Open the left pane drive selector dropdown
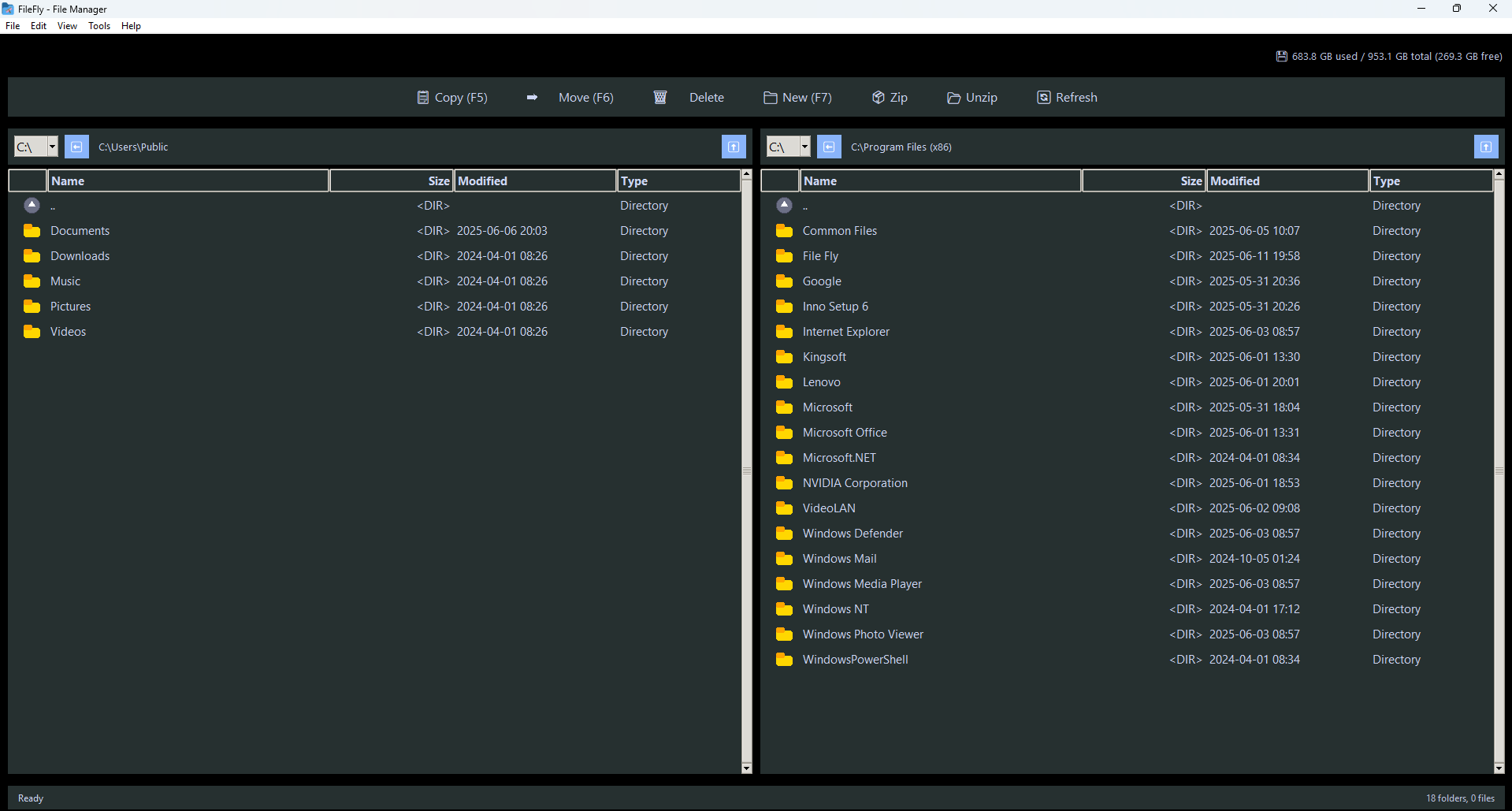The width and height of the screenshot is (1512, 811). tap(52, 147)
